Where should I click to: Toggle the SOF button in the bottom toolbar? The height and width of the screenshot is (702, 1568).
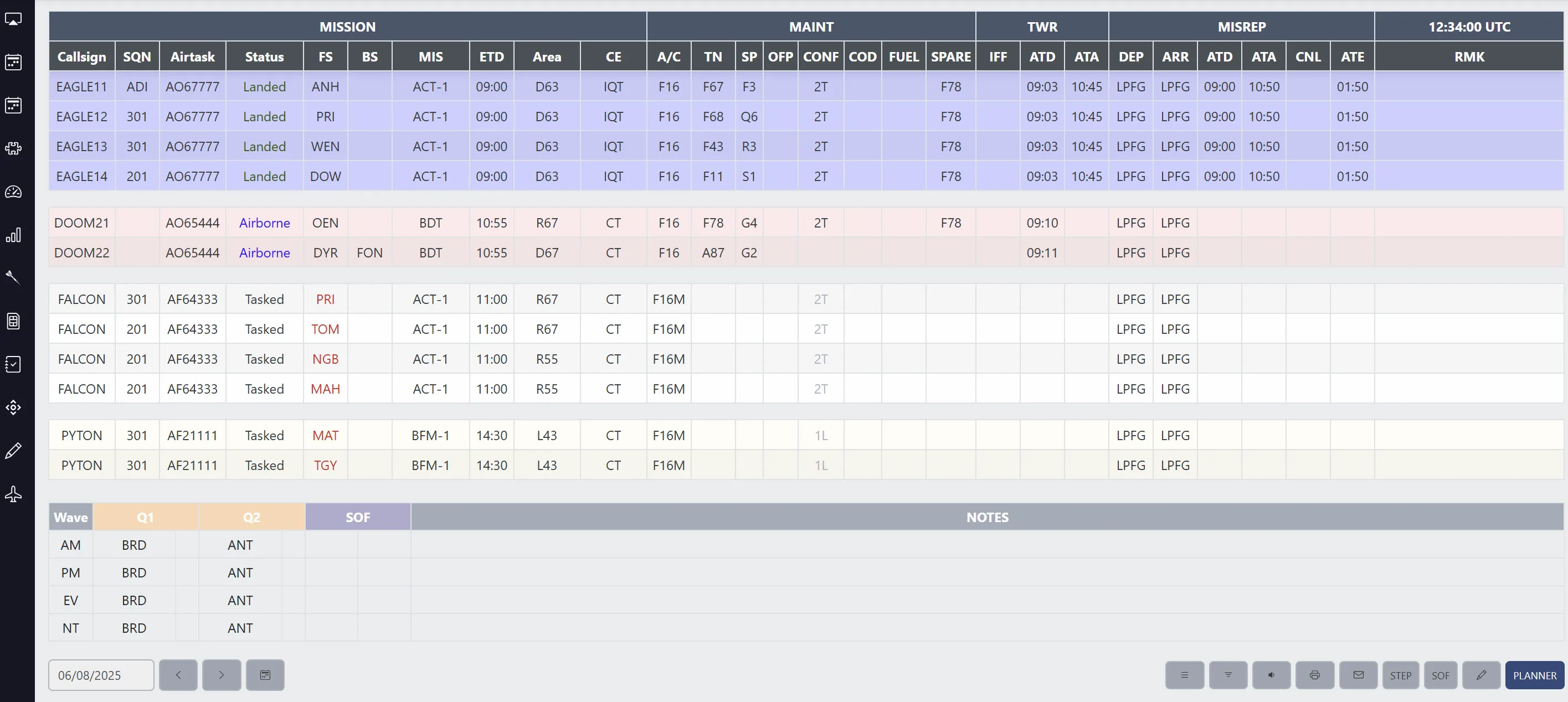point(1440,675)
